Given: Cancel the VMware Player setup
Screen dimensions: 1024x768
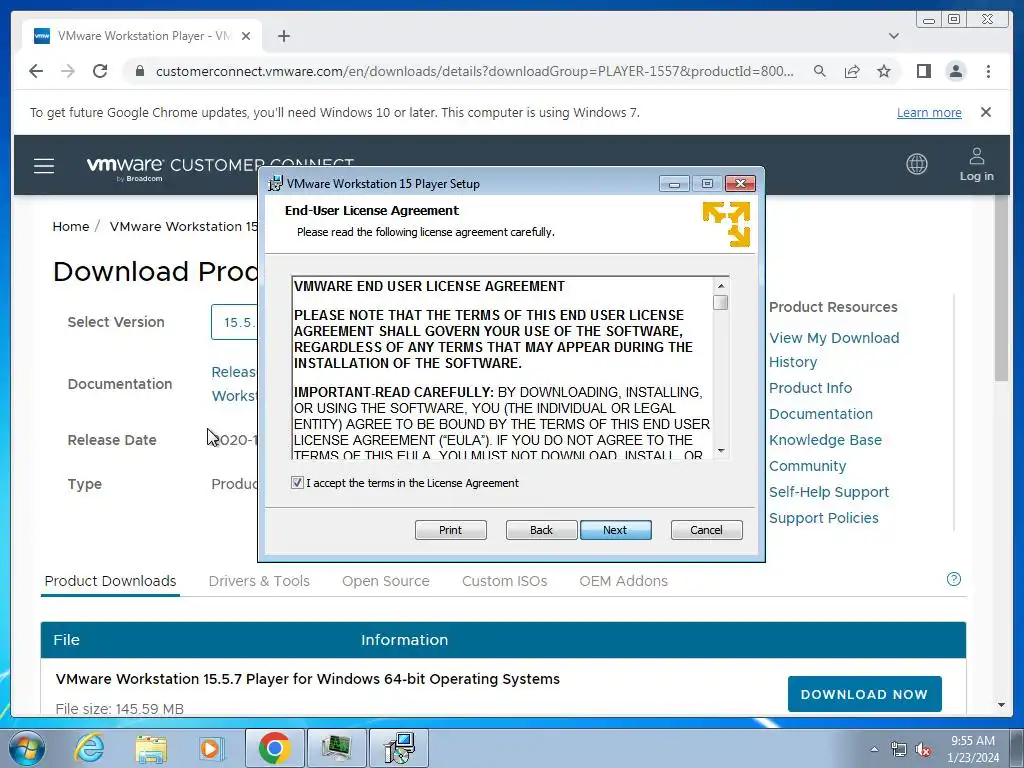Looking at the screenshot, I should [x=707, y=530].
